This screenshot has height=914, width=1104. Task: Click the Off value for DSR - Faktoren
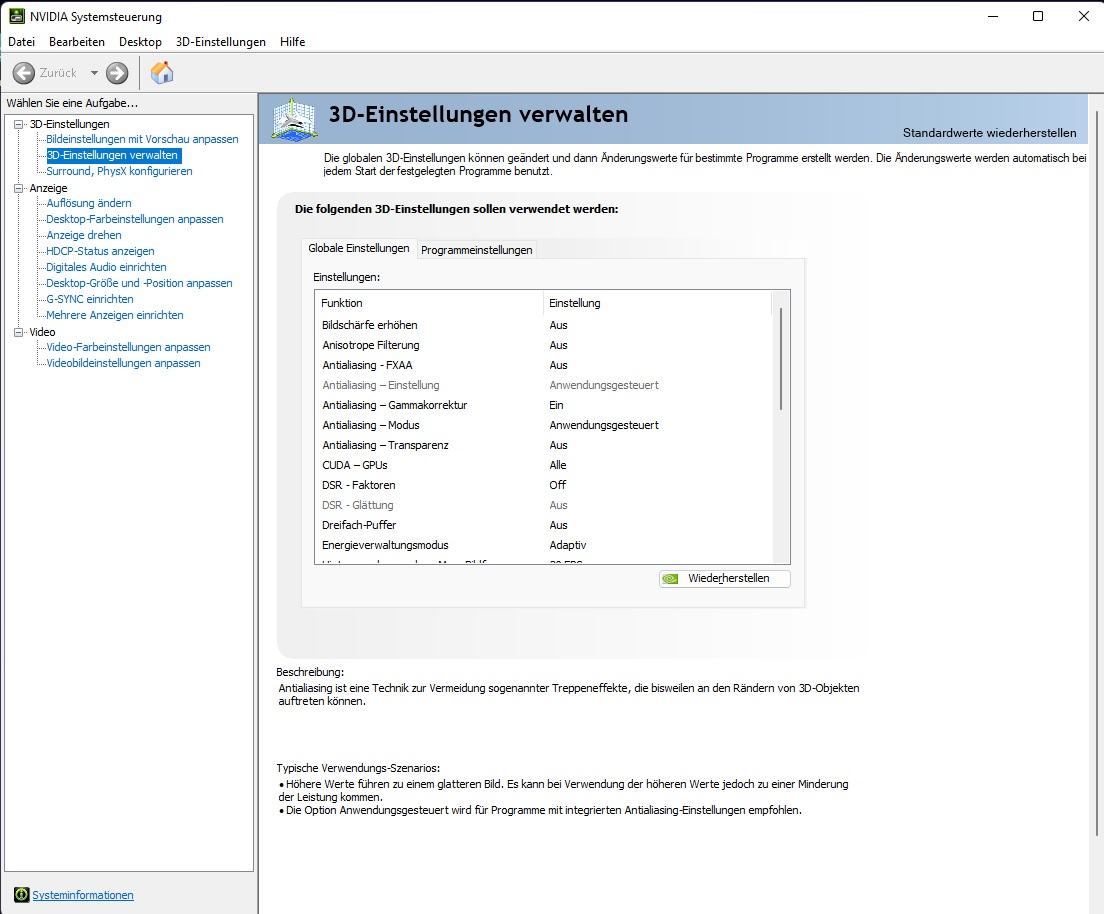[558, 485]
